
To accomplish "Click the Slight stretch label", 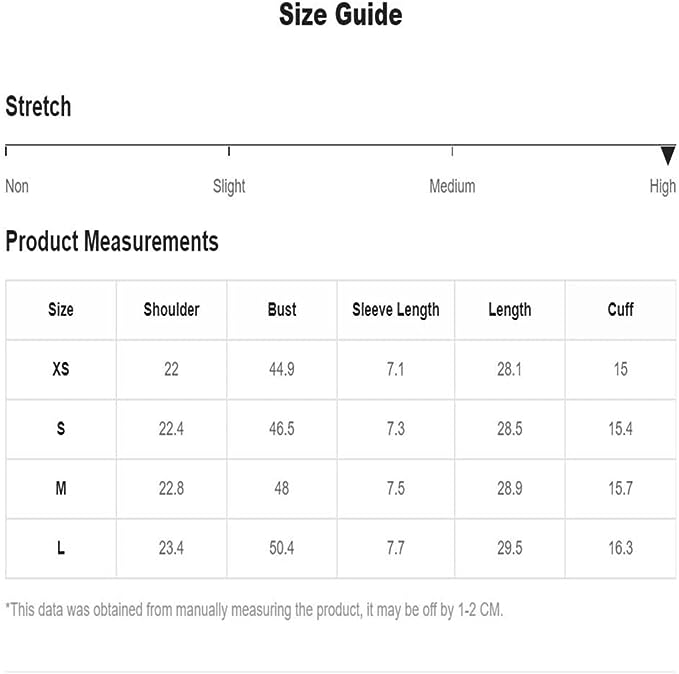I will [229, 186].
